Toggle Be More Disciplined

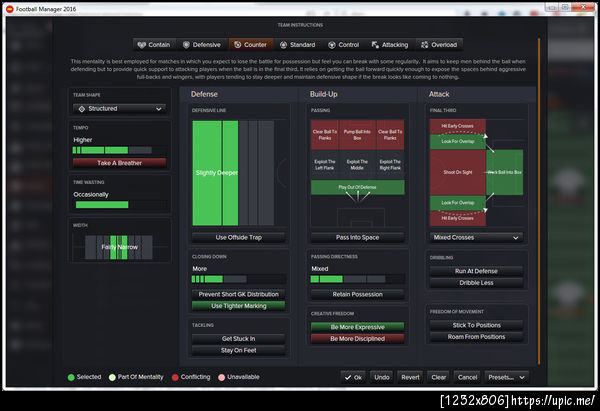[x=357, y=339]
